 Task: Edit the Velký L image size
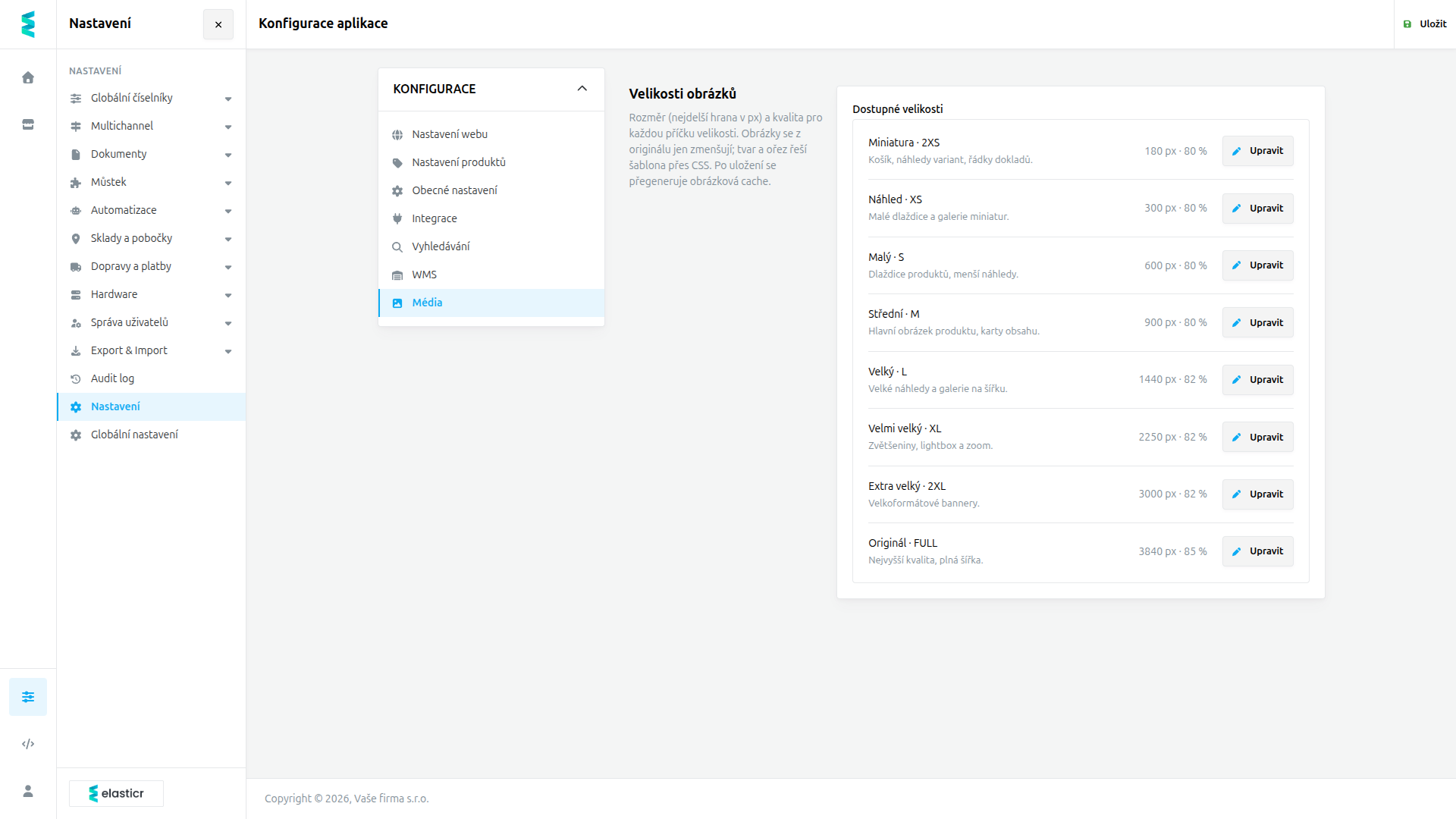[1258, 380]
